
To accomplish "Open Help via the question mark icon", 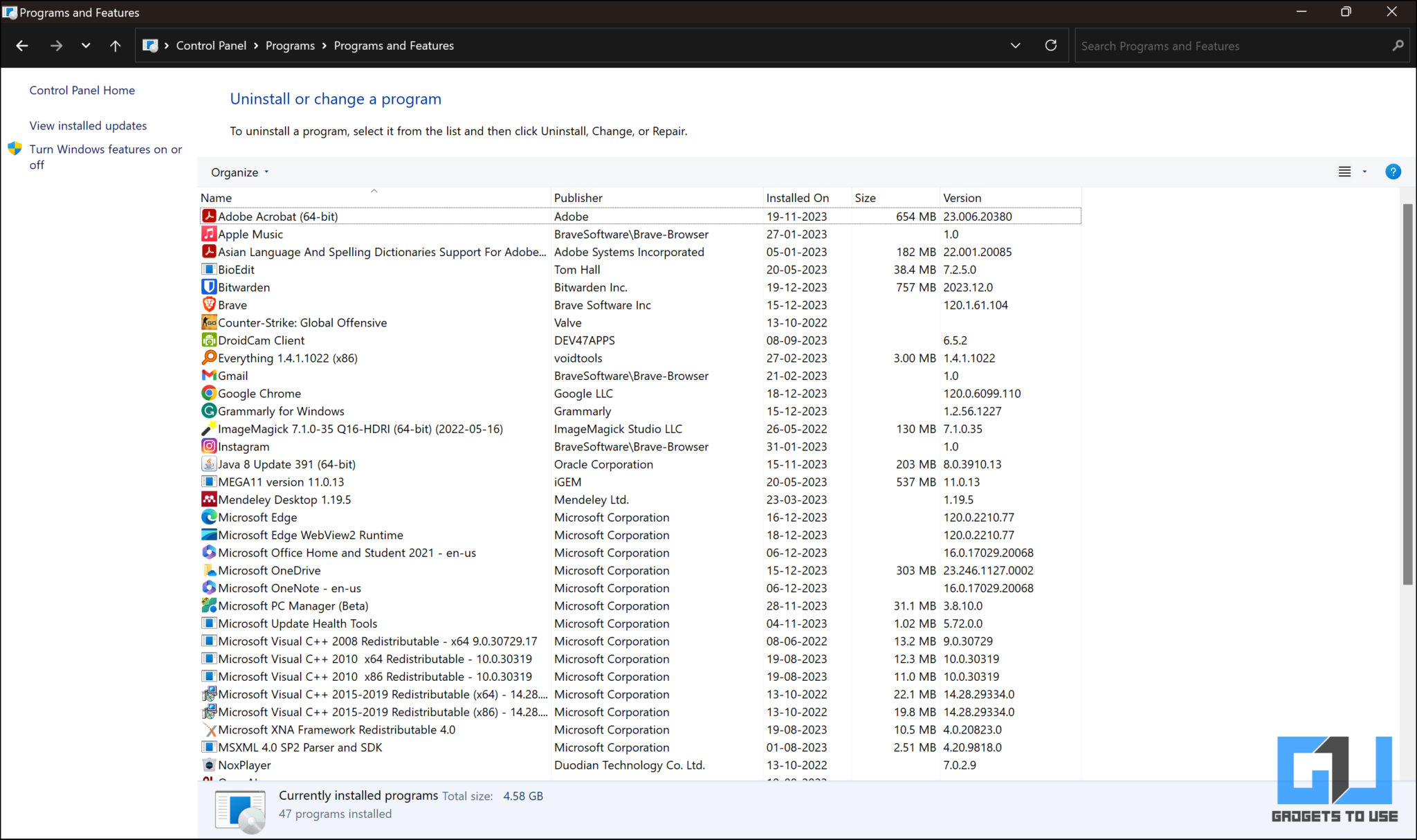I will [x=1393, y=172].
